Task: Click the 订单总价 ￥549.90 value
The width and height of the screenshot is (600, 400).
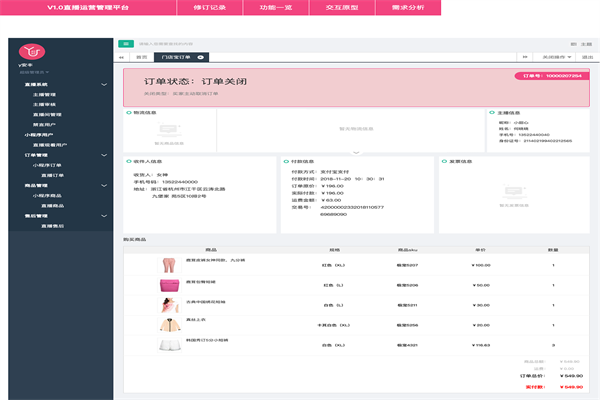Action: pyautogui.click(x=571, y=376)
